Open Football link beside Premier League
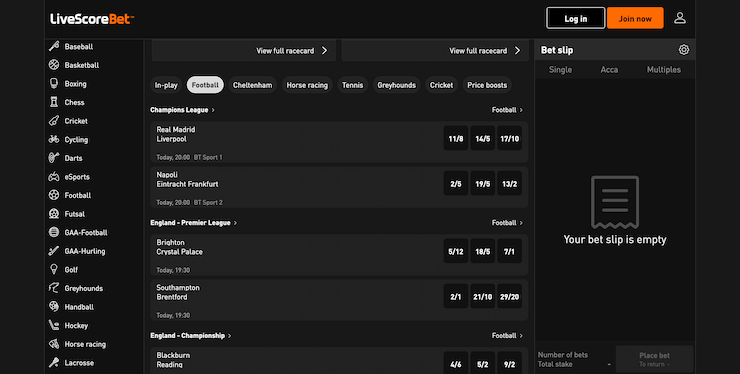The width and height of the screenshot is (740, 374). click(x=507, y=222)
